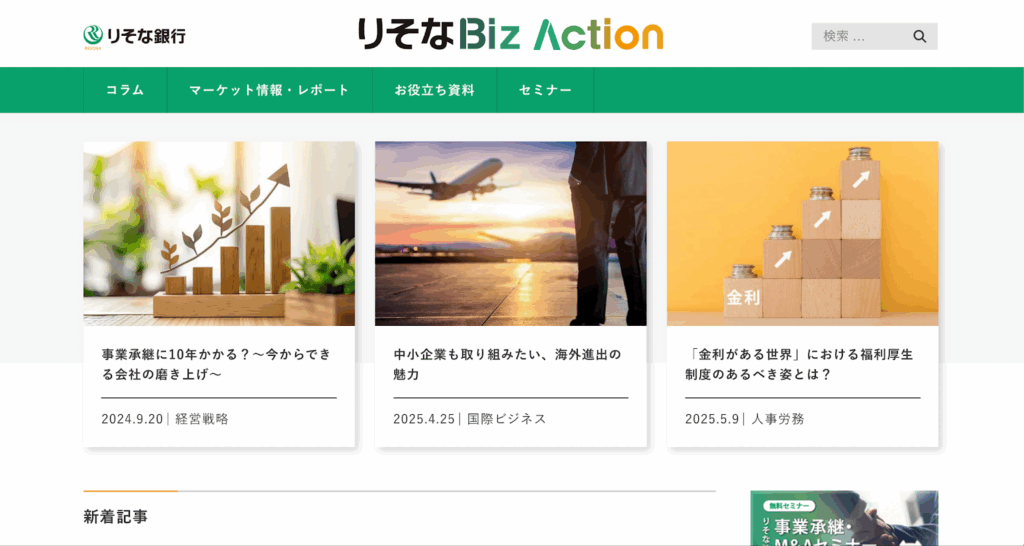Open the コラム menu item
Viewport: 1024px width, 546px height.
125,90
